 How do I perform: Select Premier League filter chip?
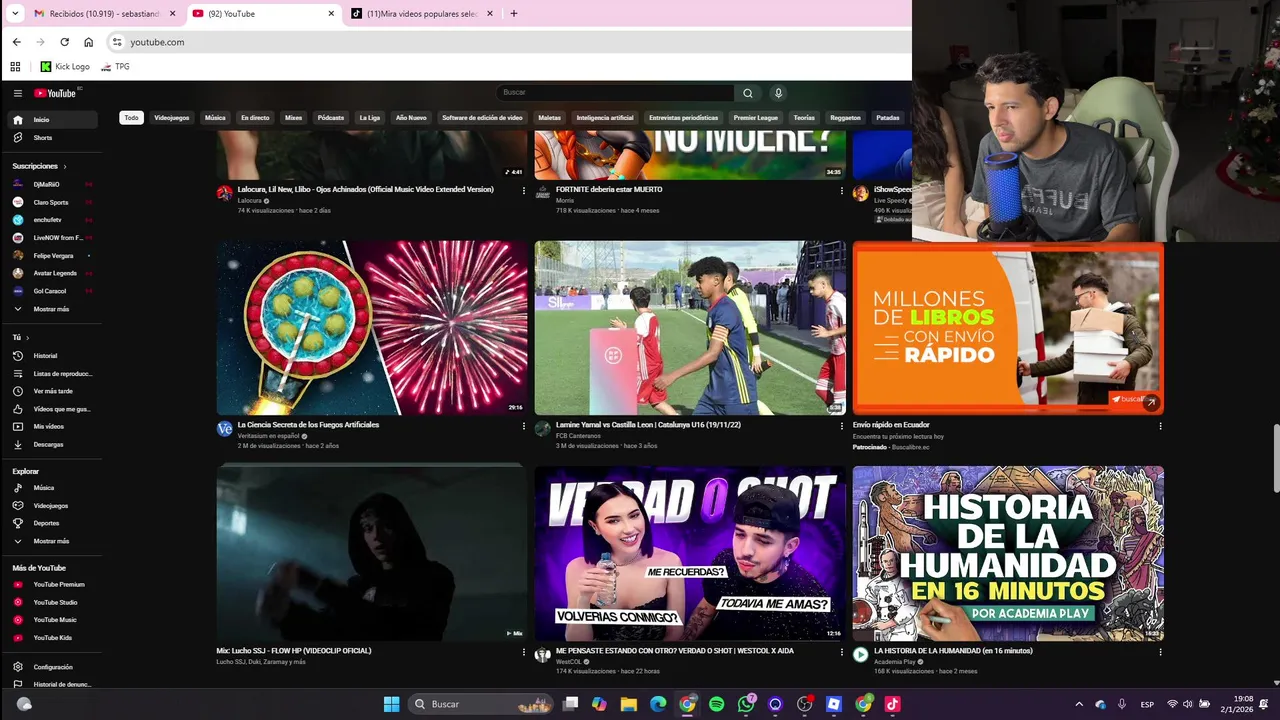click(756, 118)
